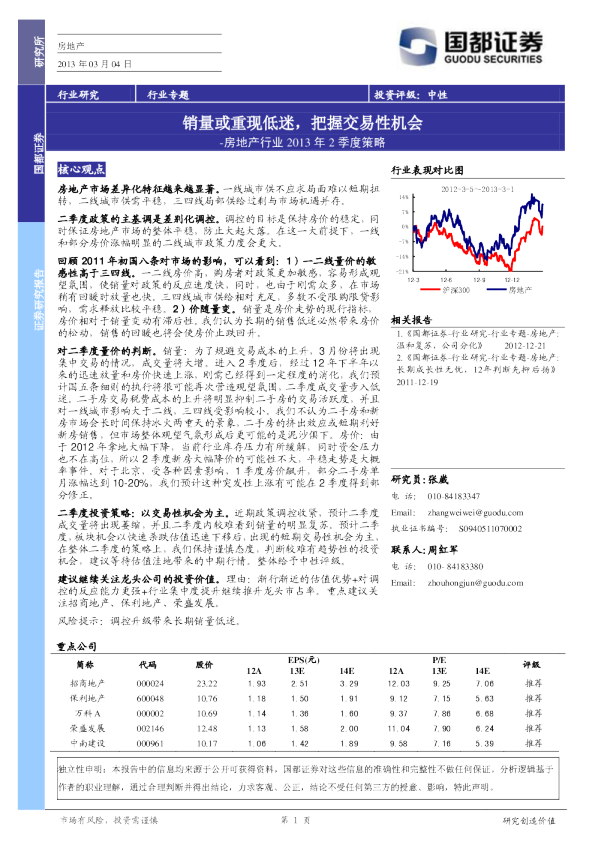Open the industry performance comparison chart
The width and height of the screenshot is (595, 842).
point(476,240)
